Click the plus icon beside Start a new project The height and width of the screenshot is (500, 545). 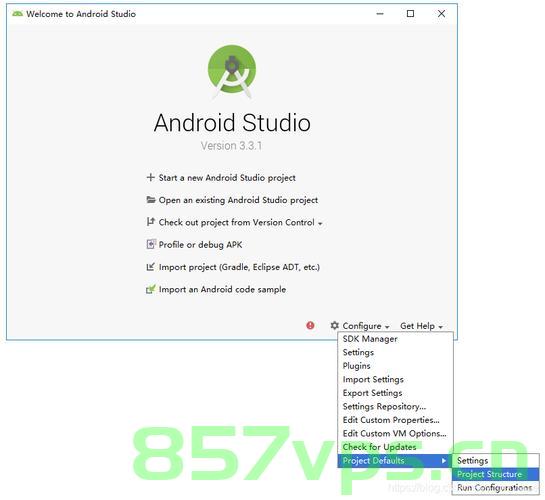click(x=151, y=178)
